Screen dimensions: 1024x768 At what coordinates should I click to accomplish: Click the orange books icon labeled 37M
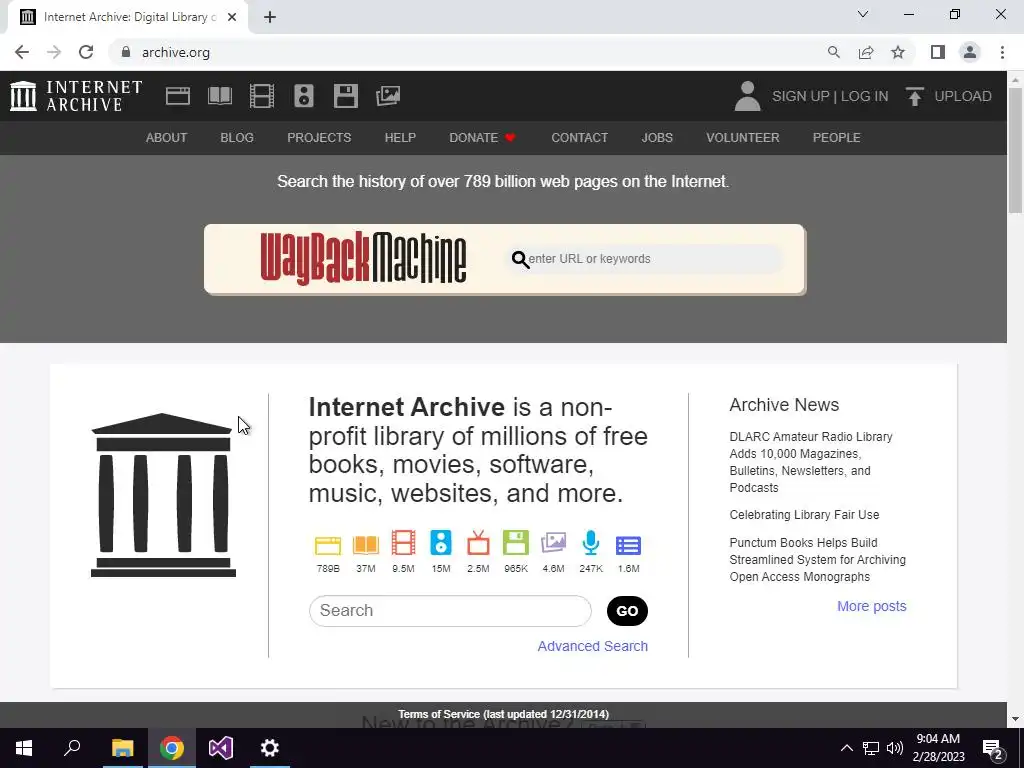(366, 545)
